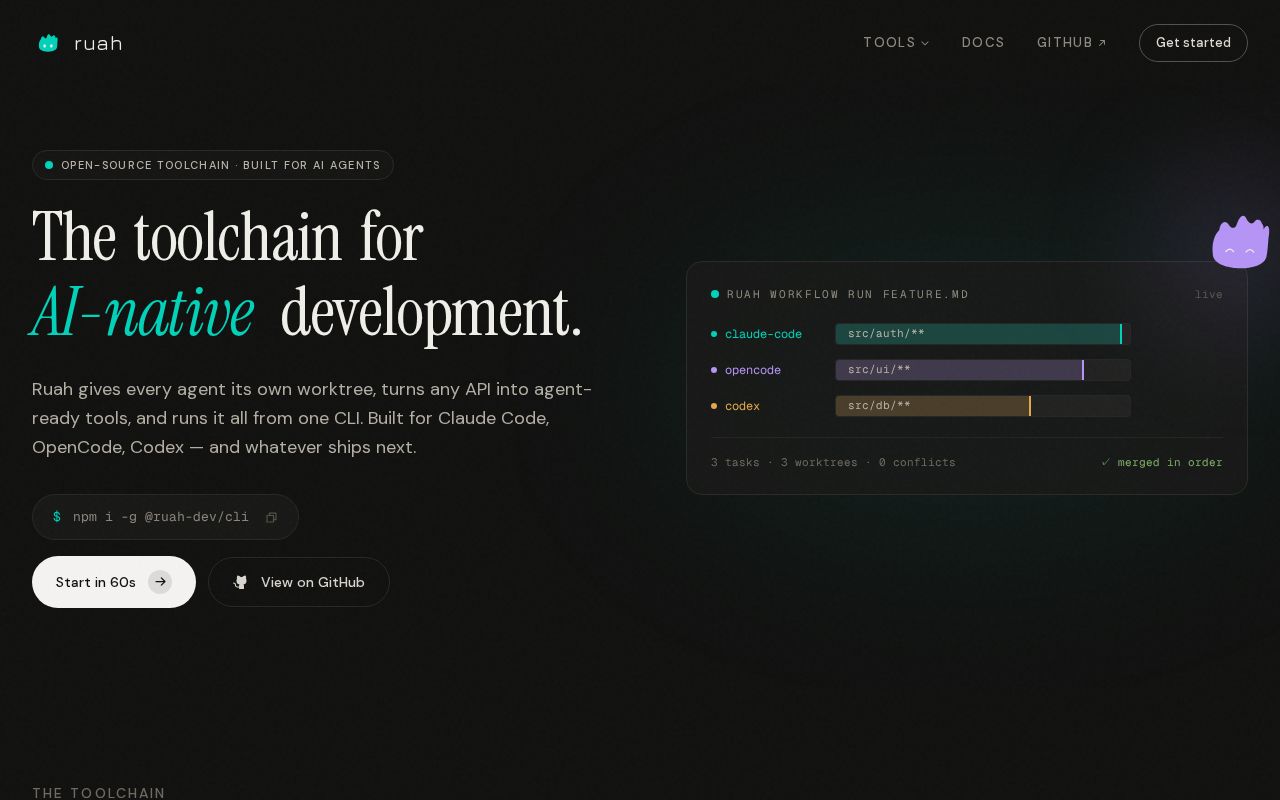The image size is (1280, 800).
Task: Click the teal ruah mascot logo icon
Action: coord(48,43)
